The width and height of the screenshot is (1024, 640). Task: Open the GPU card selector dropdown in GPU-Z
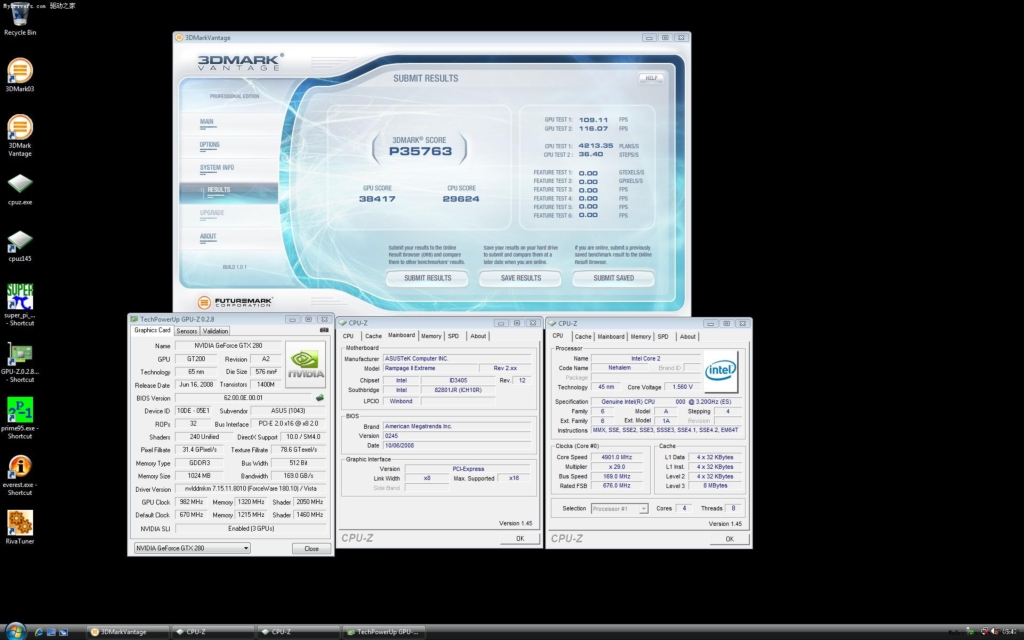point(192,548)
